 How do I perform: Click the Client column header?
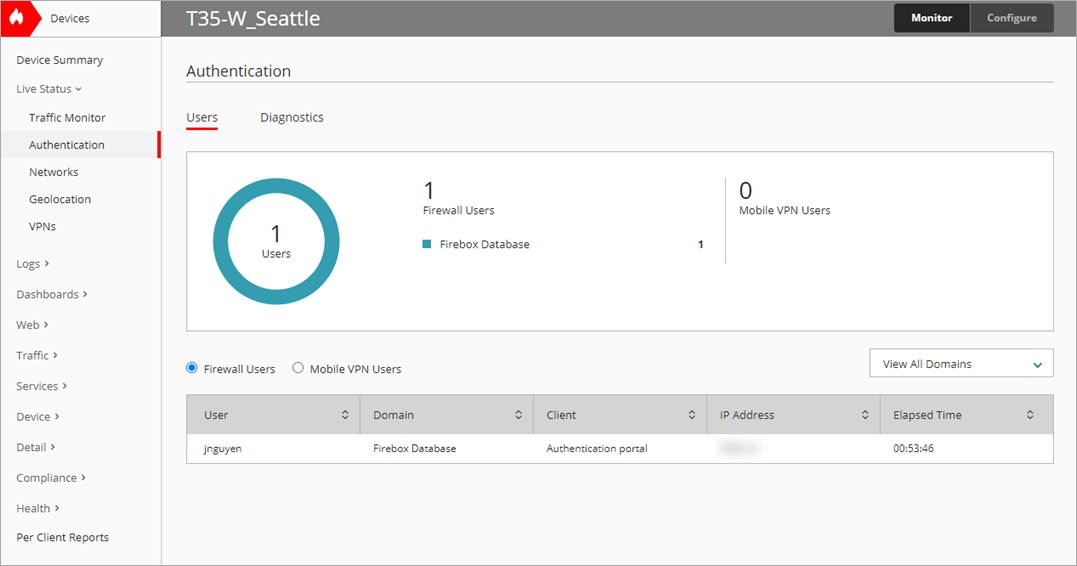coord(561,415)
